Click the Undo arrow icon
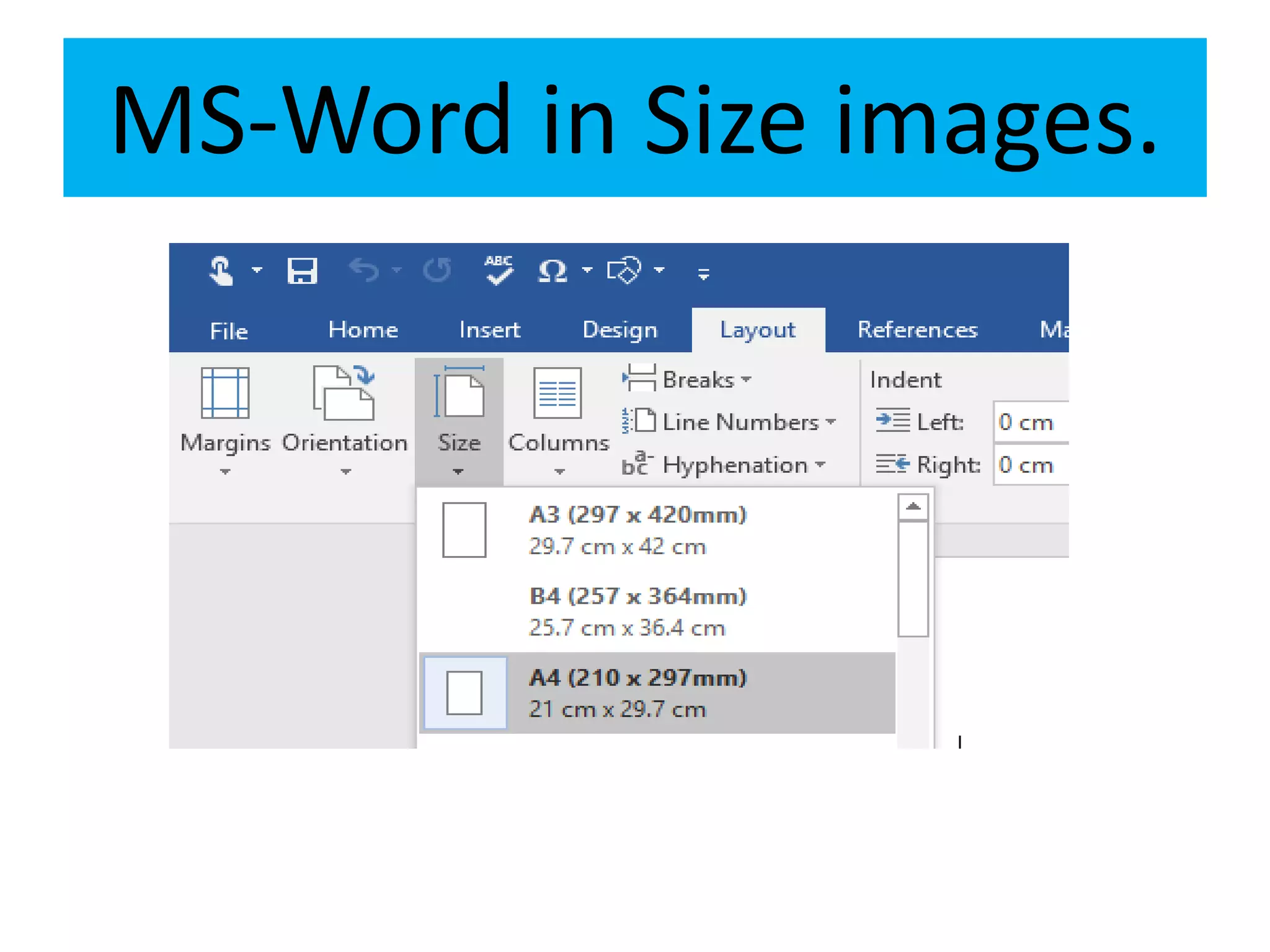 364,270
